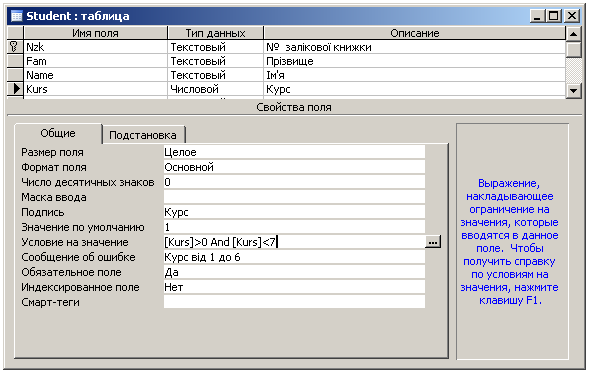Click the Обязательное поле value 'Да'
This screenshot has height=373, width=589.
click(294, 272)
